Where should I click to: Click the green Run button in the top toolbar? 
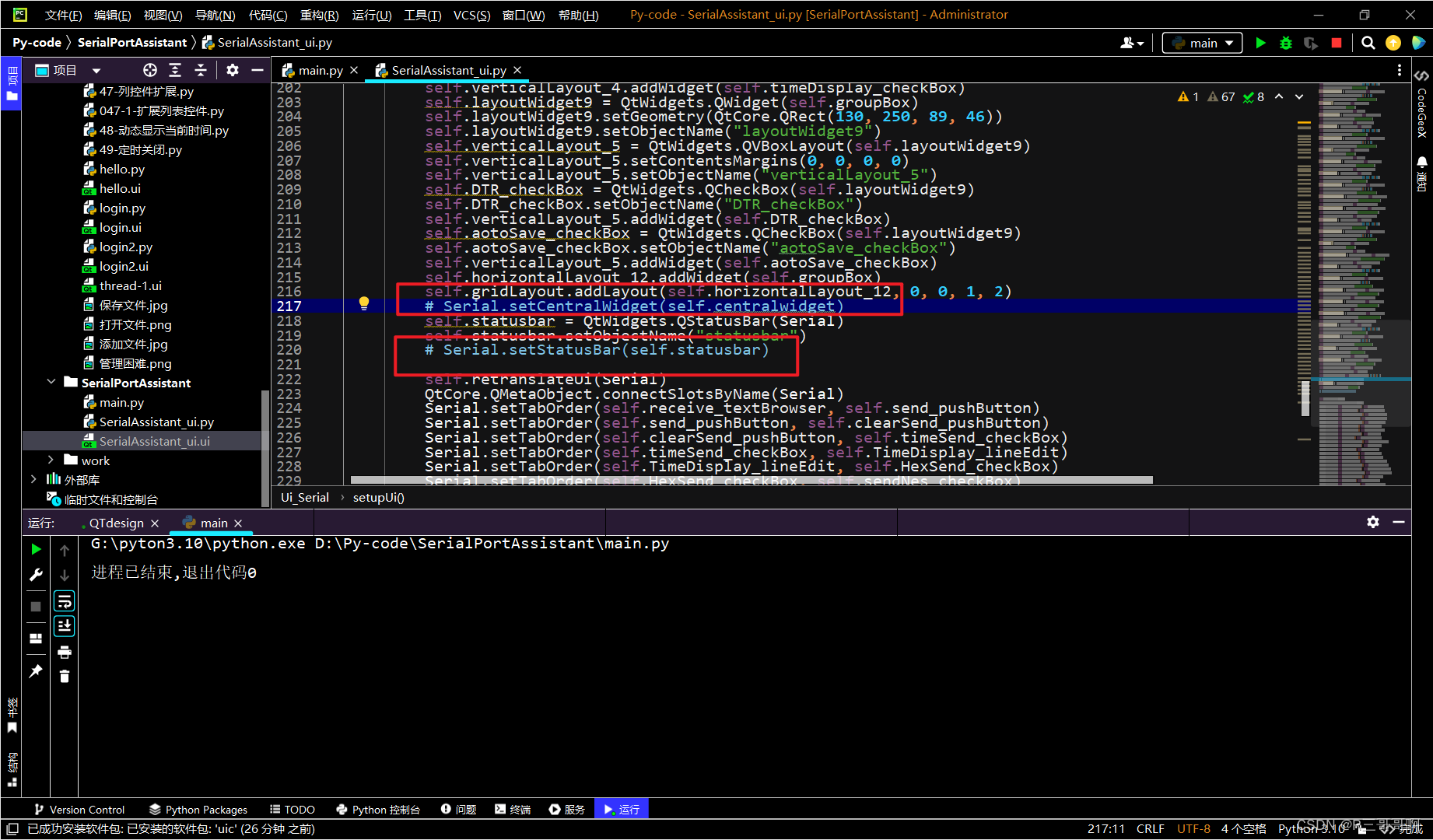(1260, 43)
